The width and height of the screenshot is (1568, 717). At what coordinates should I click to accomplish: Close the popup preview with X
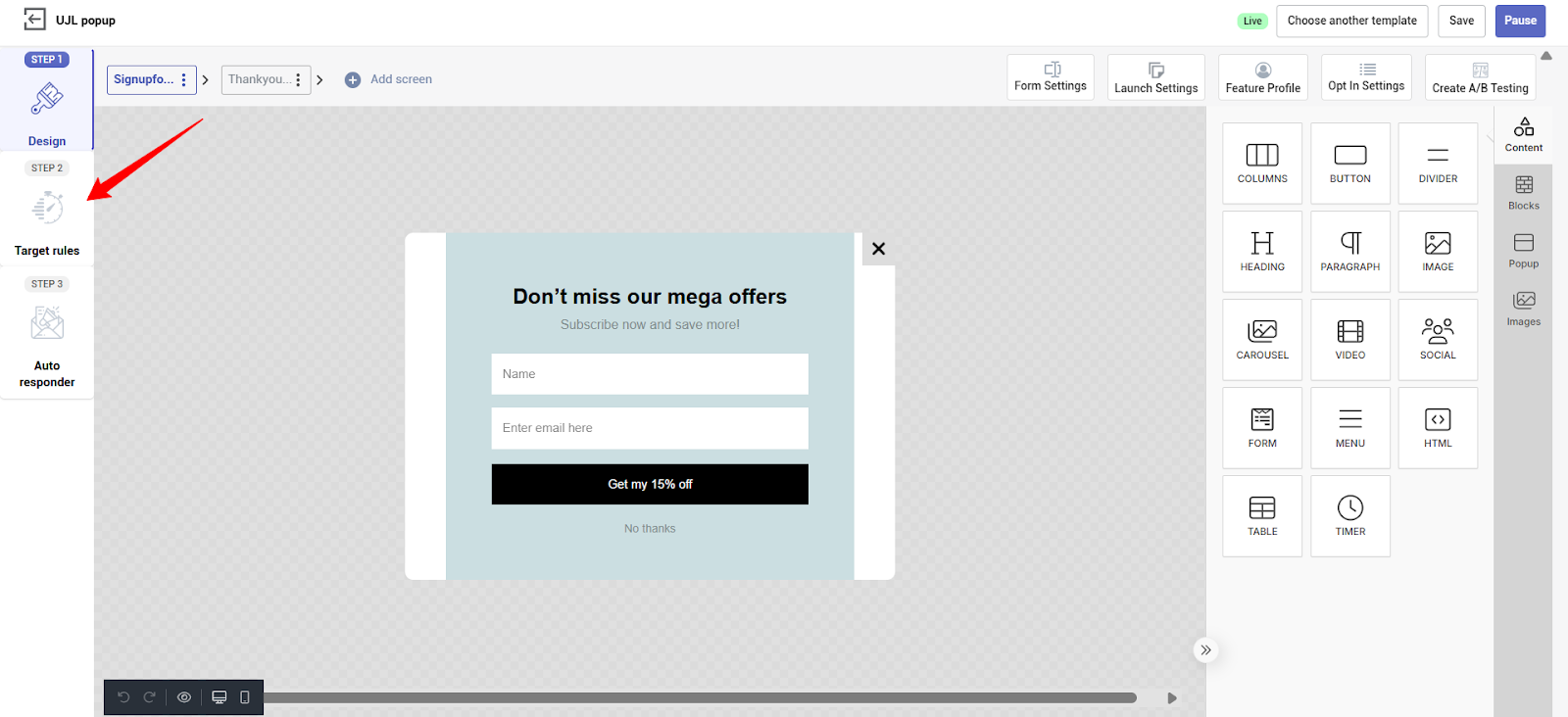point(879,249)
